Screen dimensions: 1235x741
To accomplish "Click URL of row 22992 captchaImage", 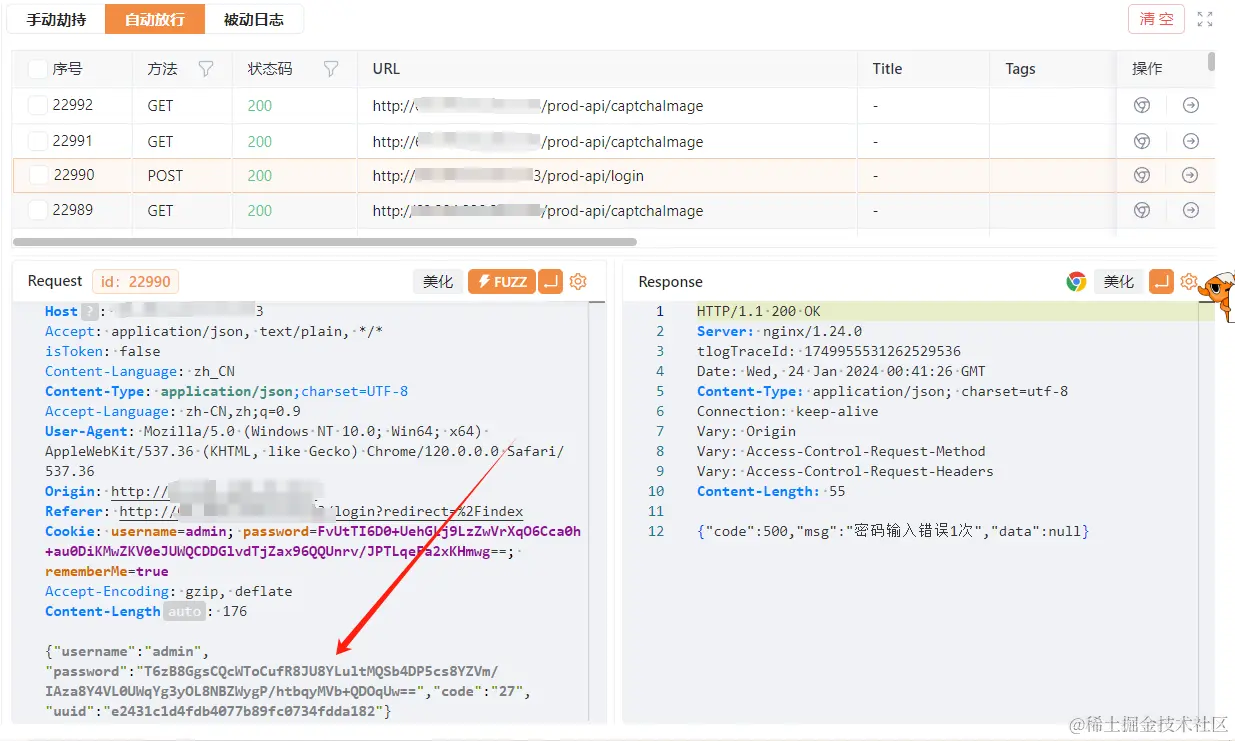I will tap(538, 105).
